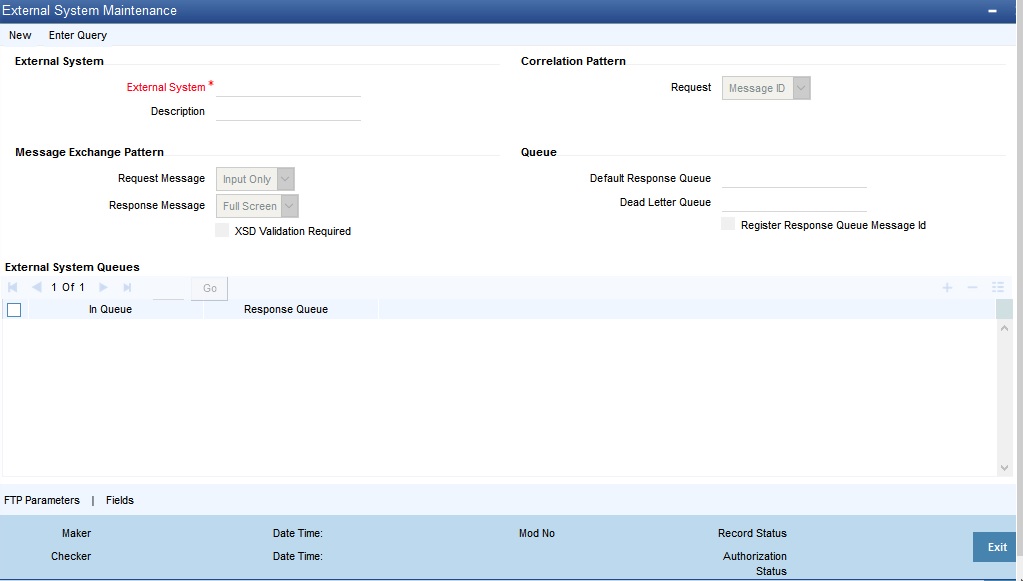Image resolution: width=1023 pixels, height=581 pixels.
Task: Click the page number box beside Go
Action: pos(168,289)
